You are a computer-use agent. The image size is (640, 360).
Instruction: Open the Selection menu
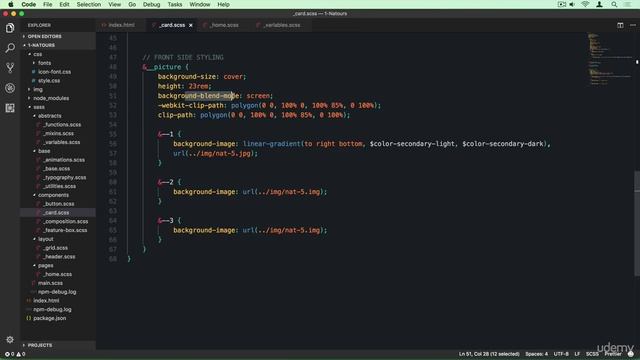(89, 4)
